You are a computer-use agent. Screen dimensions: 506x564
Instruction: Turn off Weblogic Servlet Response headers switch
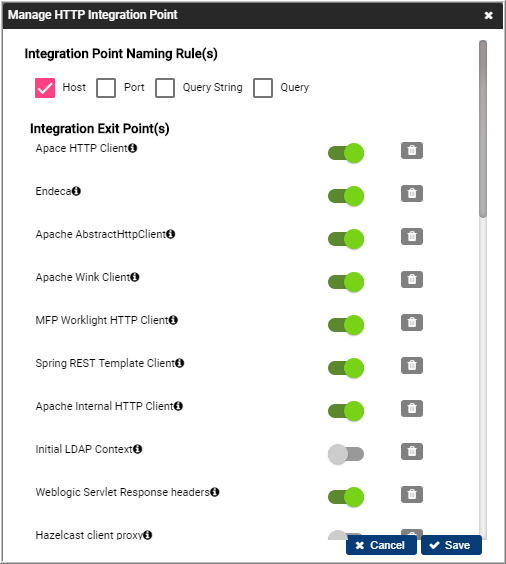pyautogui.click(x=346, y=497)
